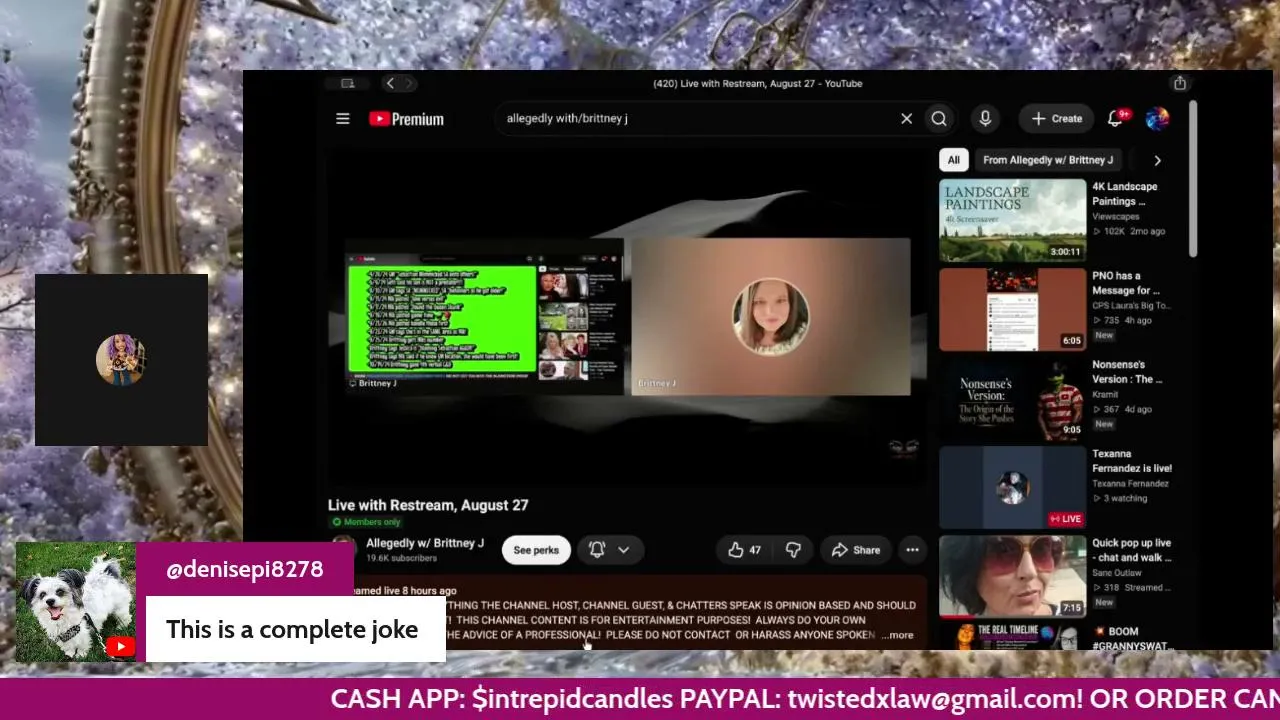This screenshot has width=1280, height=720.
Task: Open the Texanna Fernandez live stream thumbnail
Action: (1012, 487)
